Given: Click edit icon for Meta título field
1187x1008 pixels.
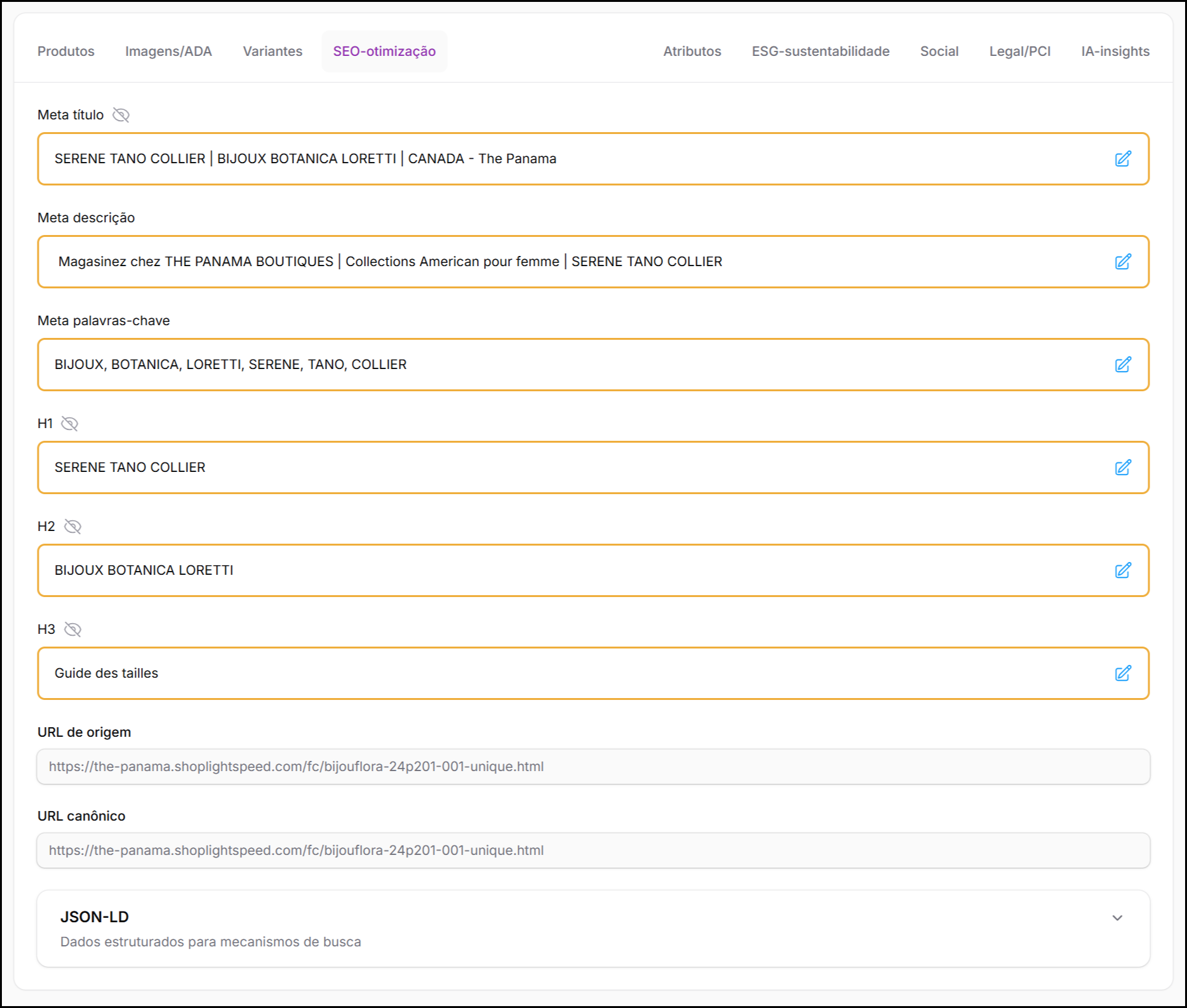Looking at the screenshot, I should (1122, 159).
